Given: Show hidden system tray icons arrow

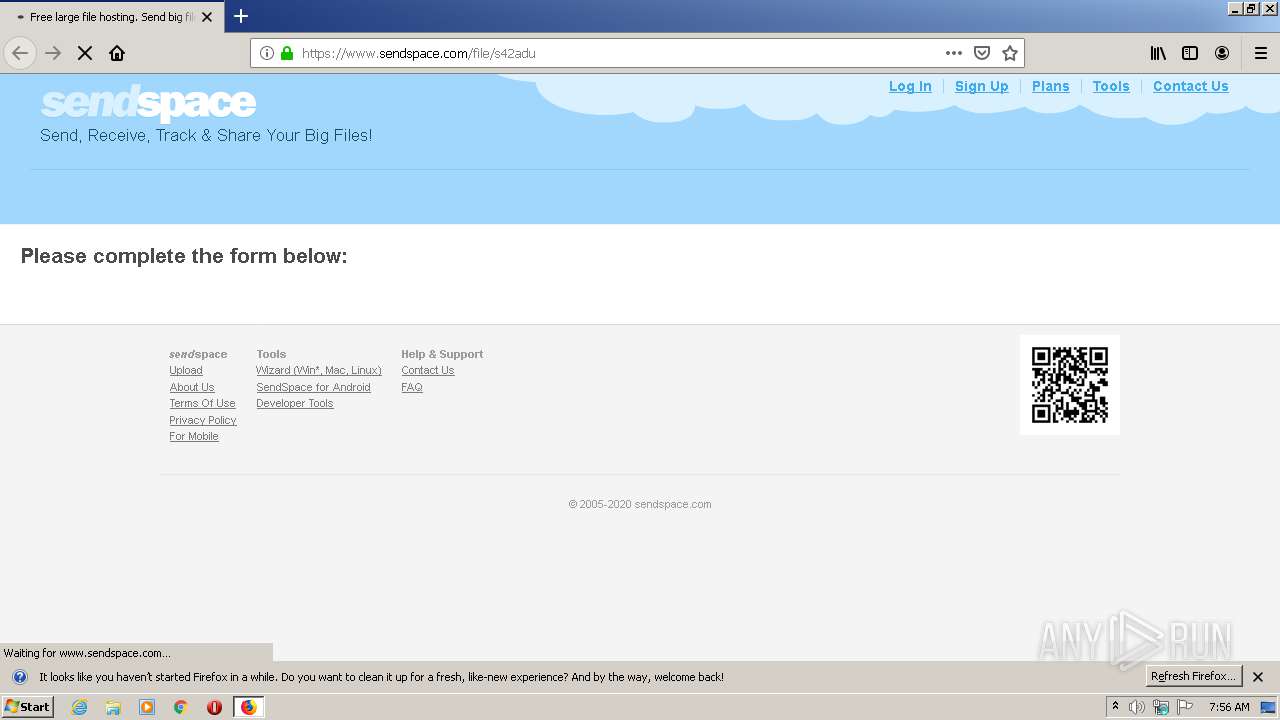Looking at the screenshot, I should click(1115, 707).
